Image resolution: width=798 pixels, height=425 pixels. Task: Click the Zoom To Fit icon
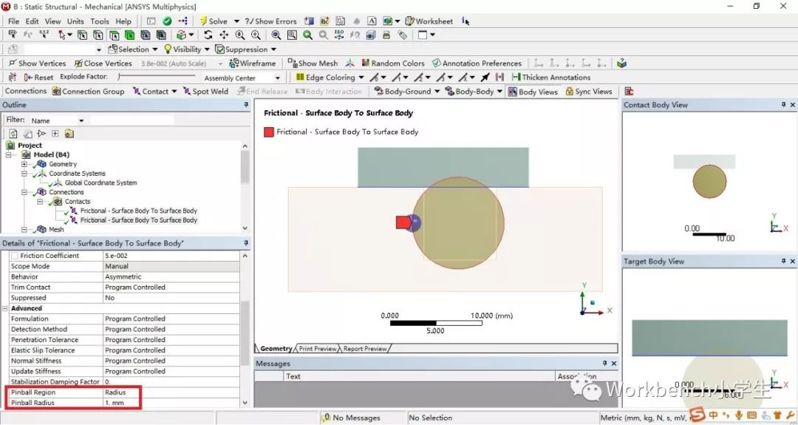[x=276, y=35]
